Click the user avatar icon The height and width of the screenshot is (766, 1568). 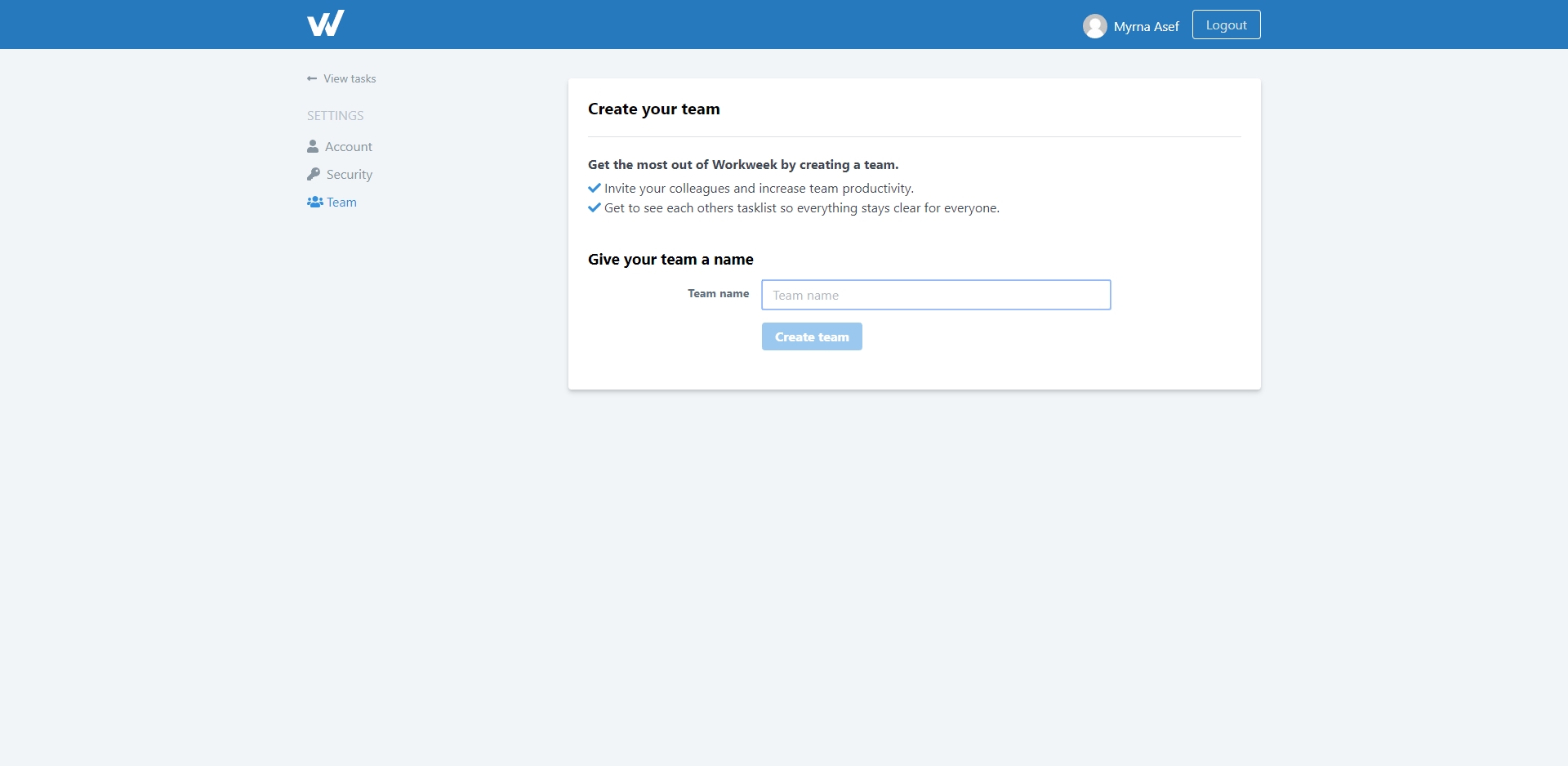(x=1094, y=26)
